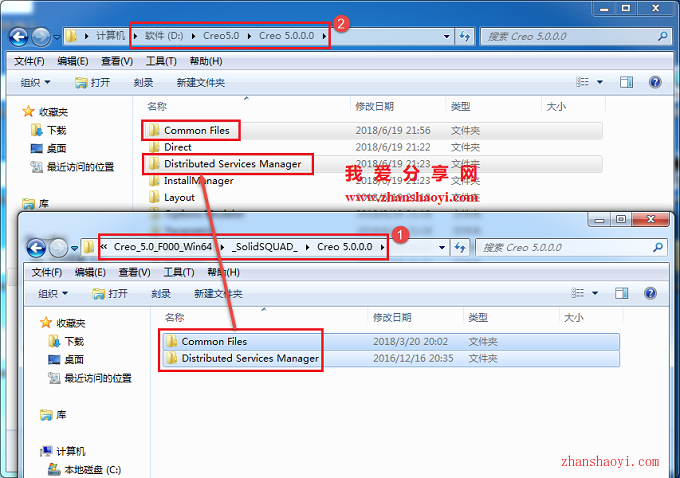The height and width of the screenshot is (478, 680).
Task: Click 刻录 in front window toolbar
Action: pyautogui.click(x=161, y=294)
